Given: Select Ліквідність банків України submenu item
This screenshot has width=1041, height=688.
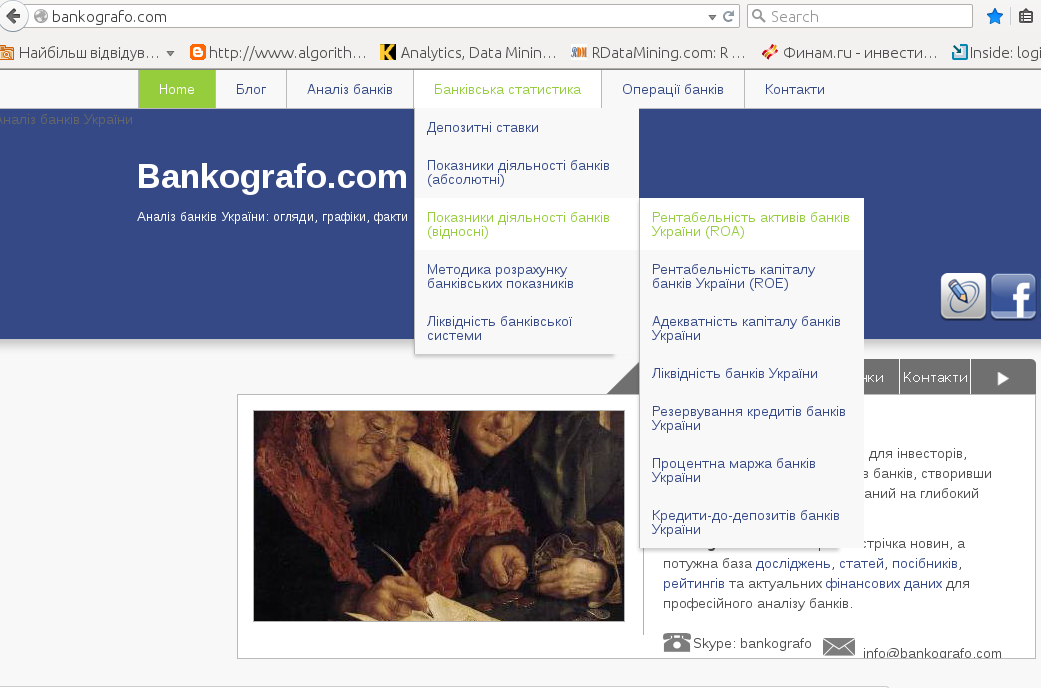Looking at the screenshot, I should [x=735, y=373].
